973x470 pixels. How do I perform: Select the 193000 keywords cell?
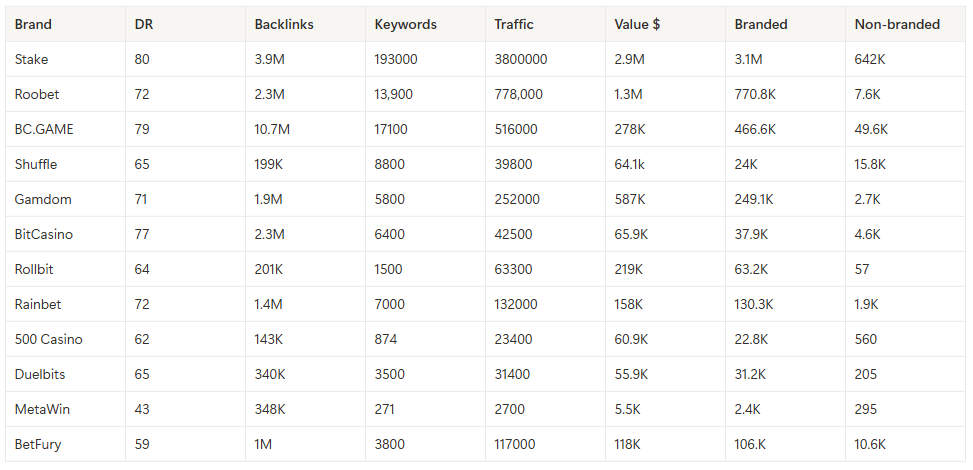(x=425, y=59)
